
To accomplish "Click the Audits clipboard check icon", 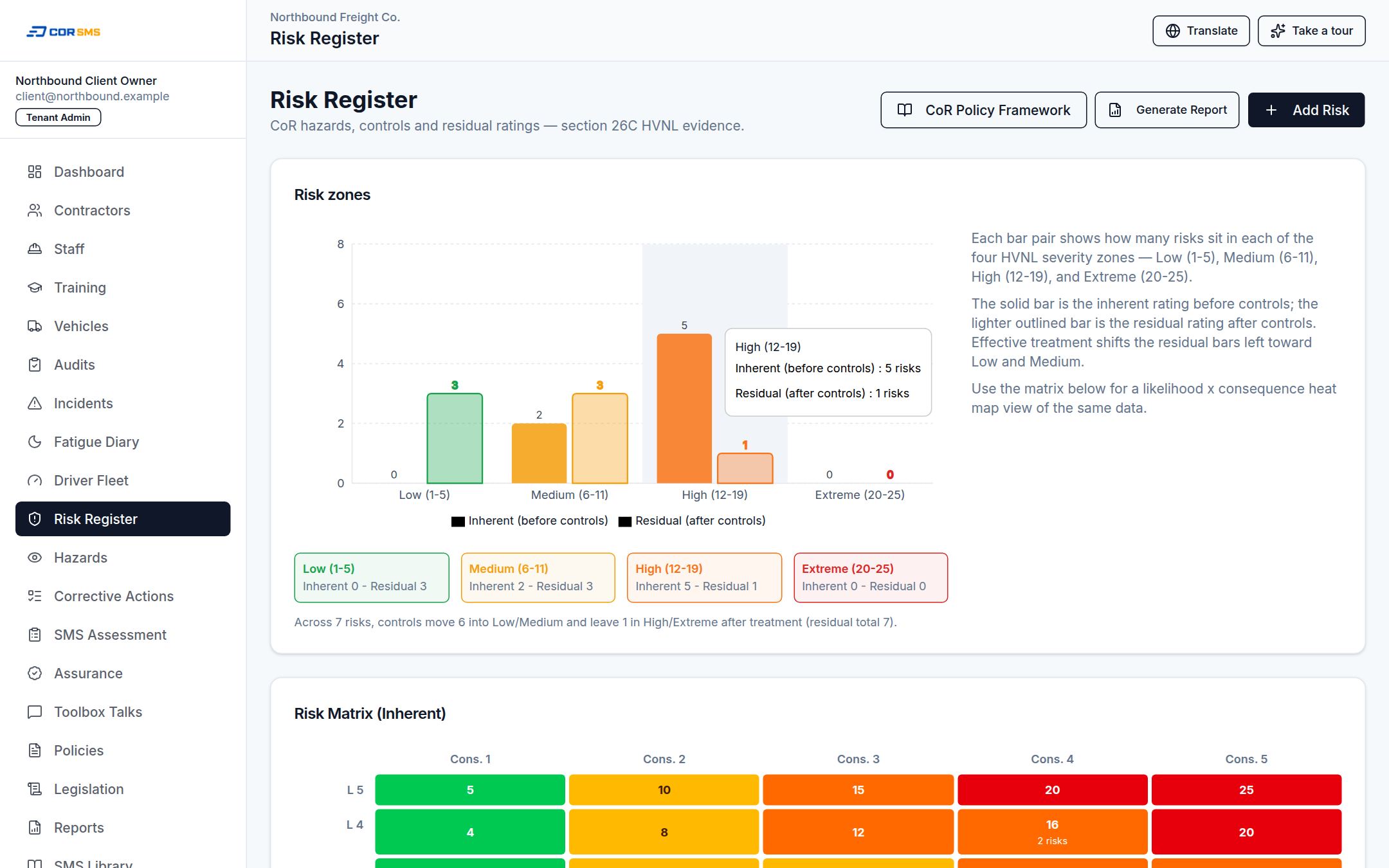I will (x=35, y=365).
